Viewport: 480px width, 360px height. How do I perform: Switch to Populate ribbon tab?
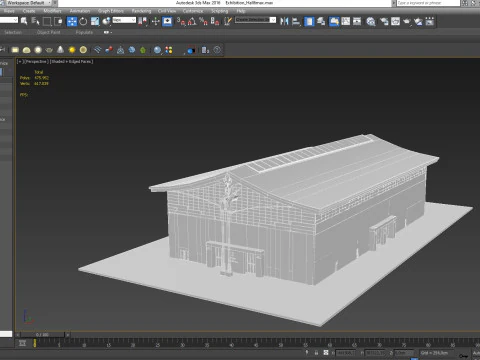84,32
